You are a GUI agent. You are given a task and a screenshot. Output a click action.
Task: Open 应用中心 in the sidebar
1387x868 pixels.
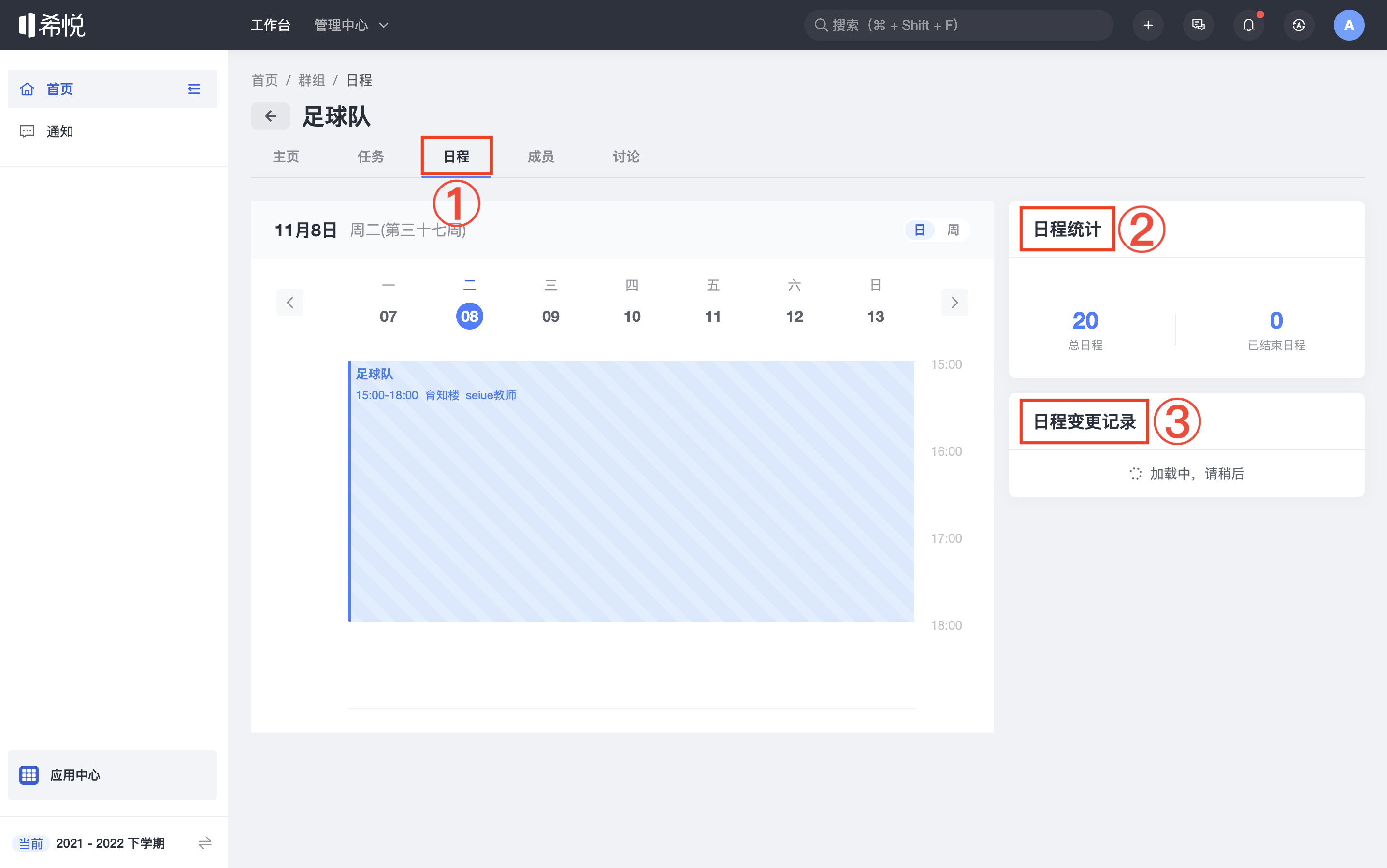pyautogui.click(x=113, y=775)
